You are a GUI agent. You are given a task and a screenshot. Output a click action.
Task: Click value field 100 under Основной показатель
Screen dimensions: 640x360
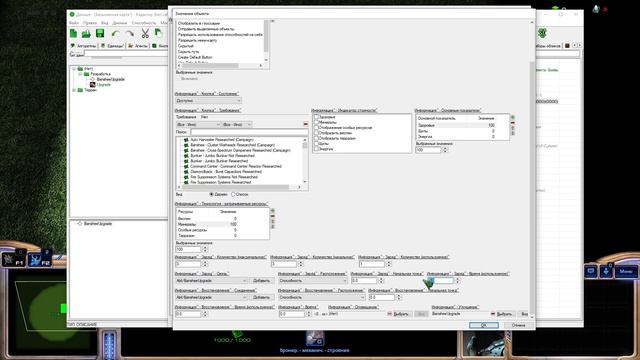(429, 150)
